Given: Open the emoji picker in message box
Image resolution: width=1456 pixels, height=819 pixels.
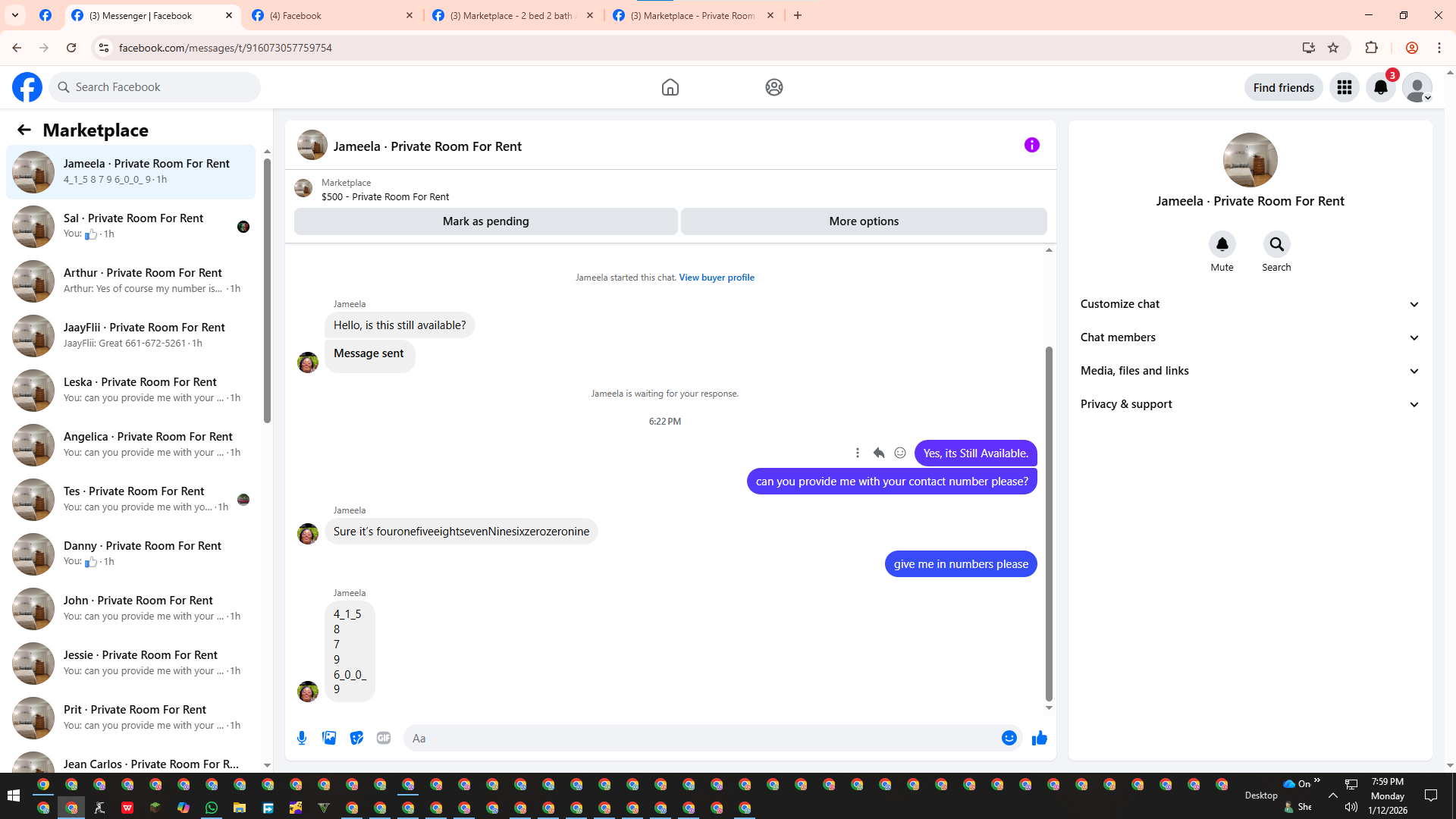Looking at the screenshot, I should (x=1009, y=738).
